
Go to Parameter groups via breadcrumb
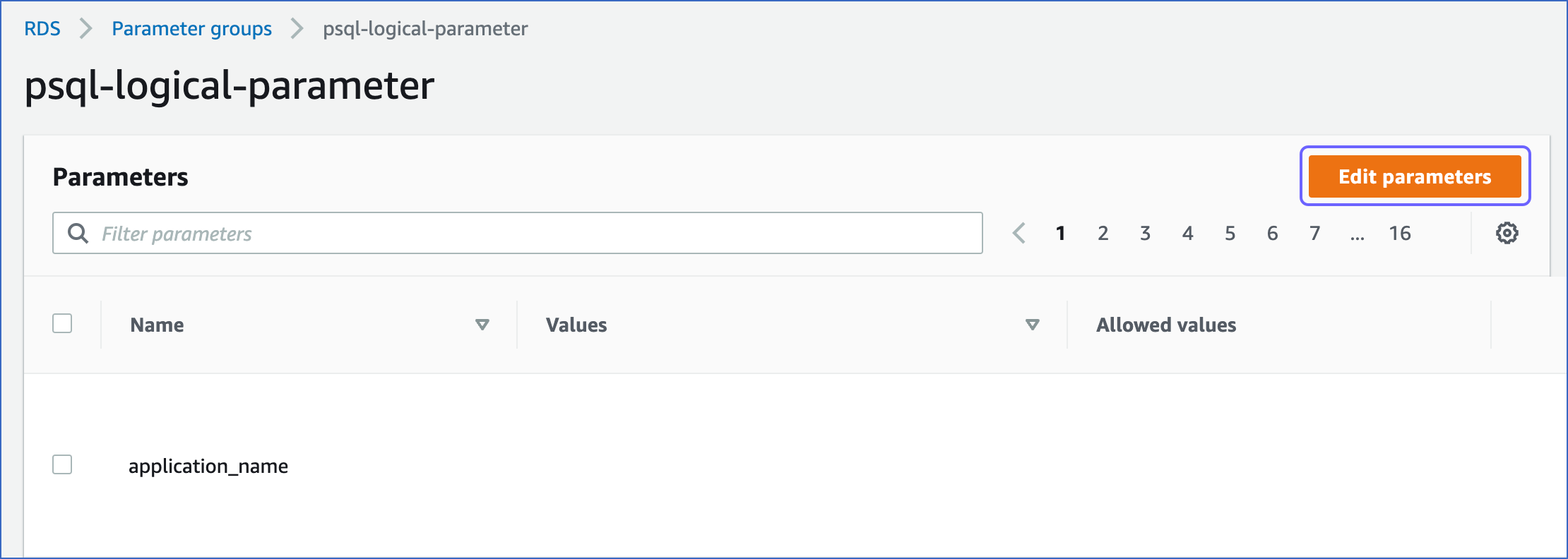pos(191,29)
